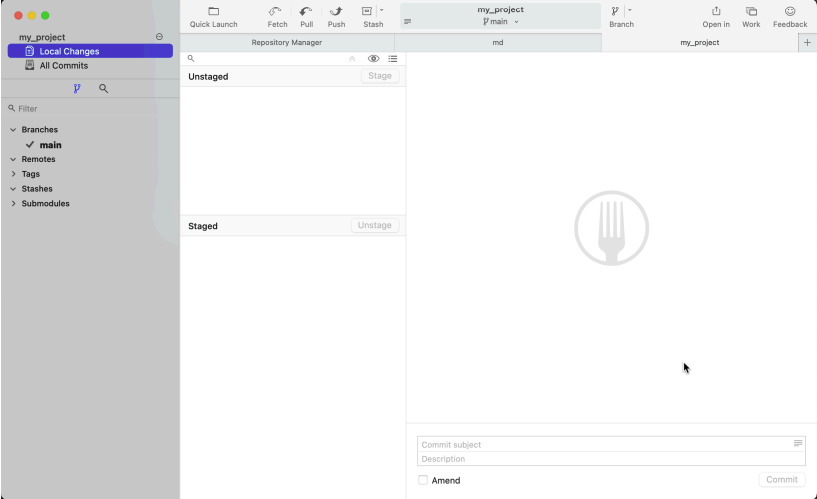Focus the commit Description field
Screen dimensions: 817x499
[x=611, y=458]
